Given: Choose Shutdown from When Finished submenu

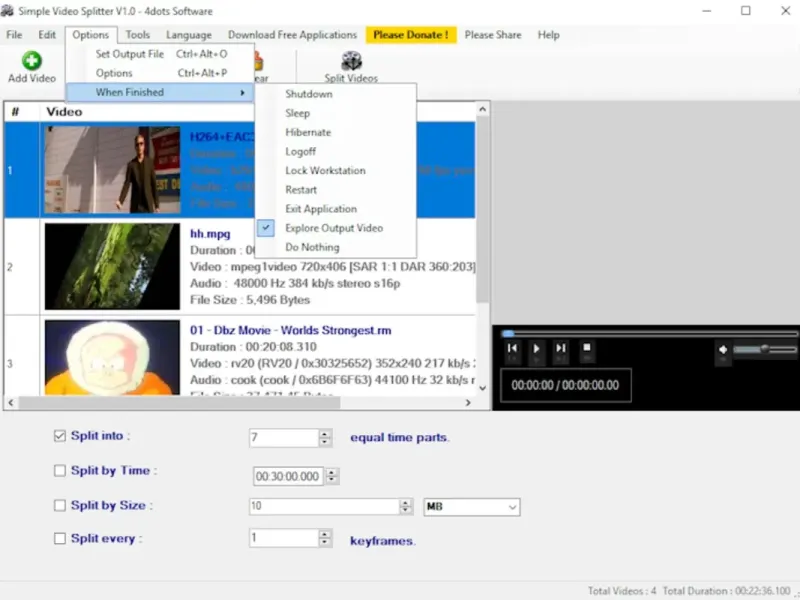Looking at the screenshot, I should pos(309,94).
